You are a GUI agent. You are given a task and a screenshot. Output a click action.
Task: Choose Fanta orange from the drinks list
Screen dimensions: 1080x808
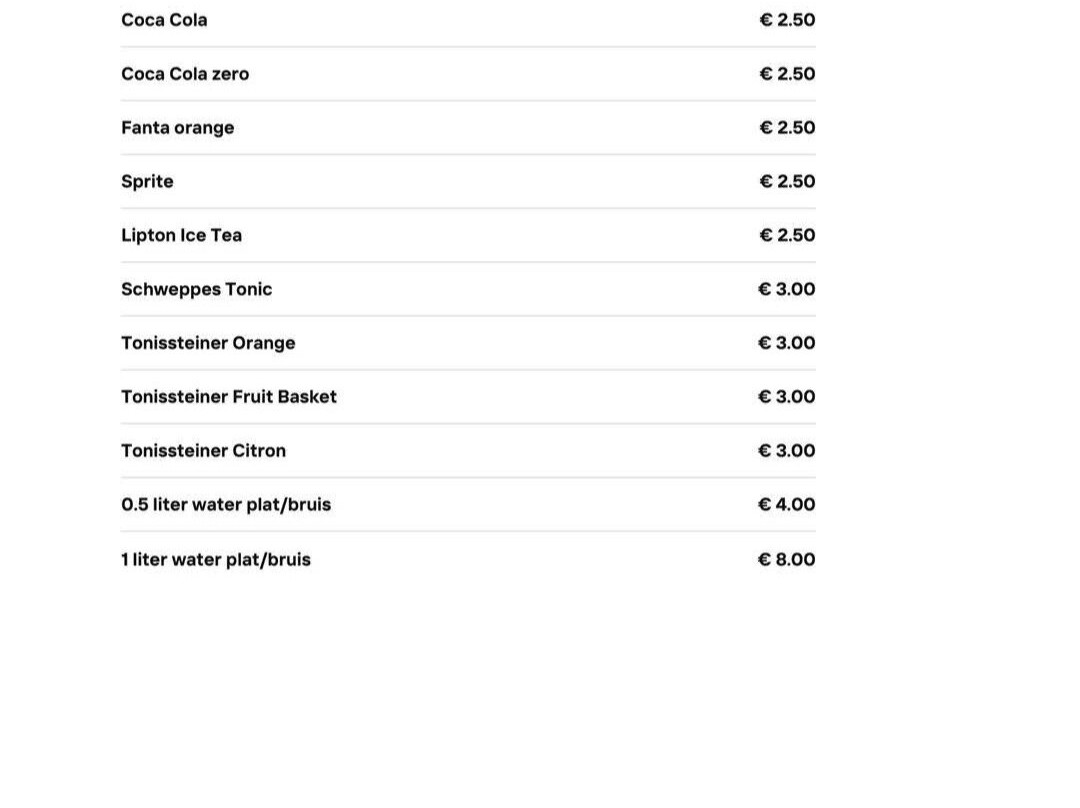click(177, 128)
